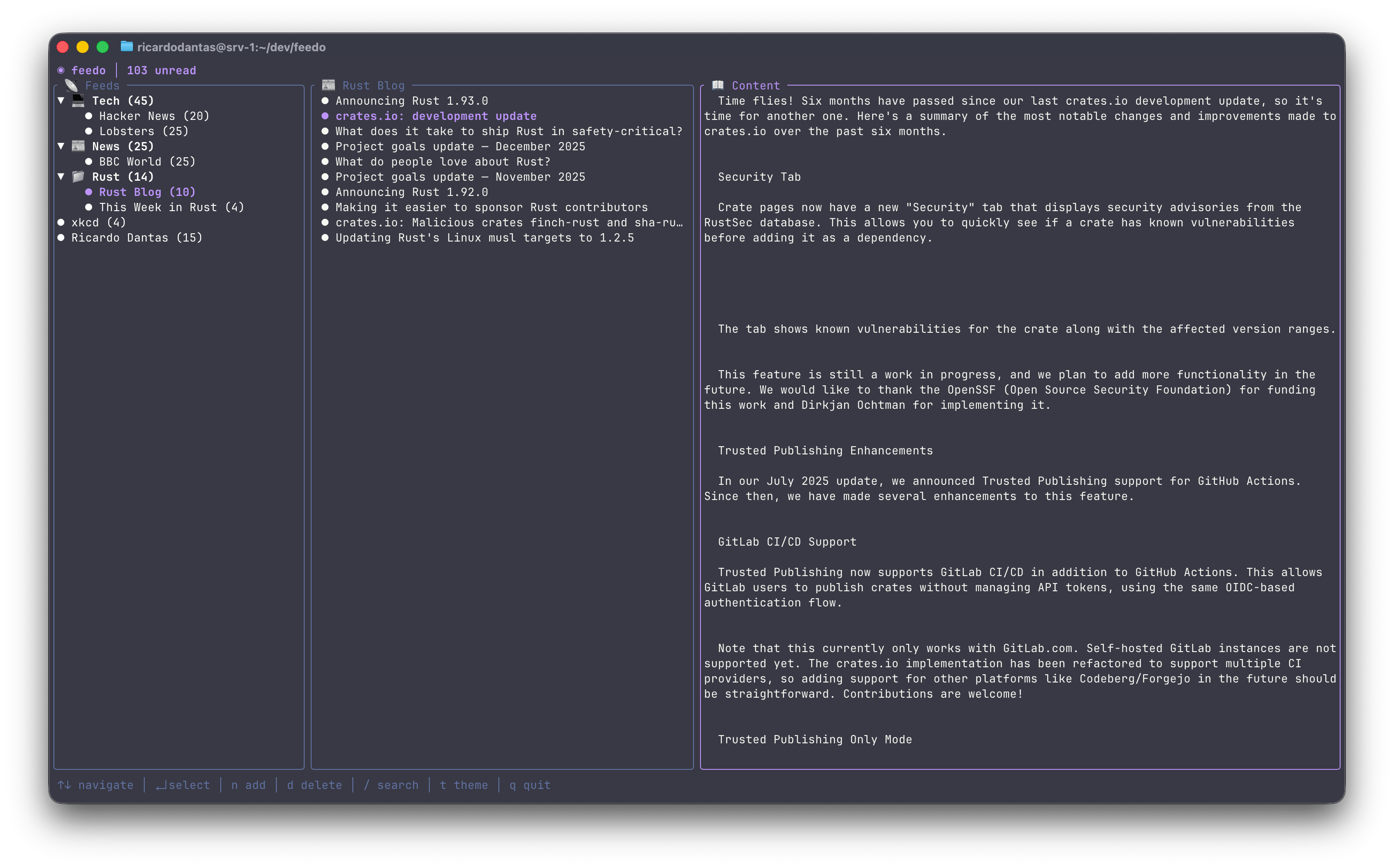Collapse the Rust folder disclosure arrow
The height and width of the screenshot is (868, 1394).
pos(61,177)
